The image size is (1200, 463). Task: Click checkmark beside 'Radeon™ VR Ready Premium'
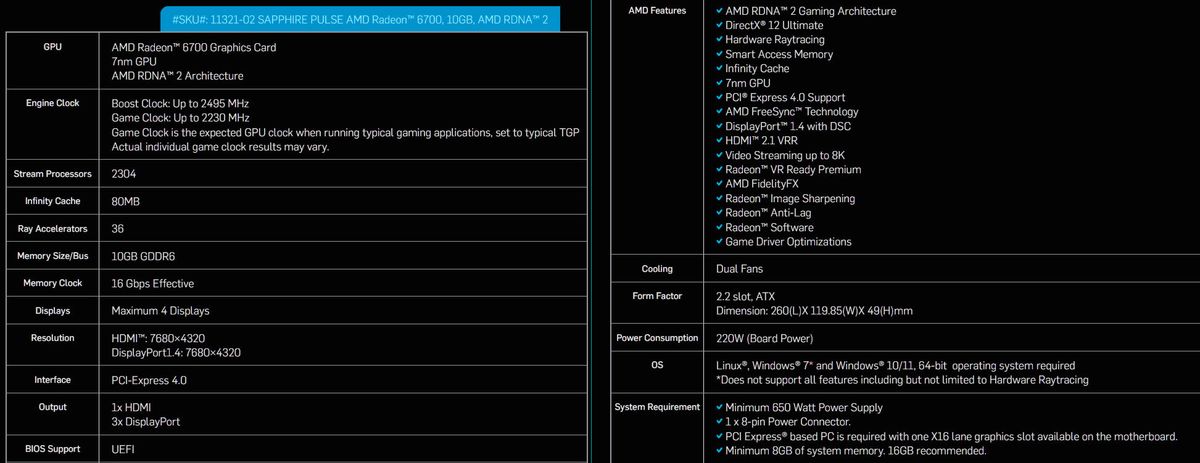720,169
